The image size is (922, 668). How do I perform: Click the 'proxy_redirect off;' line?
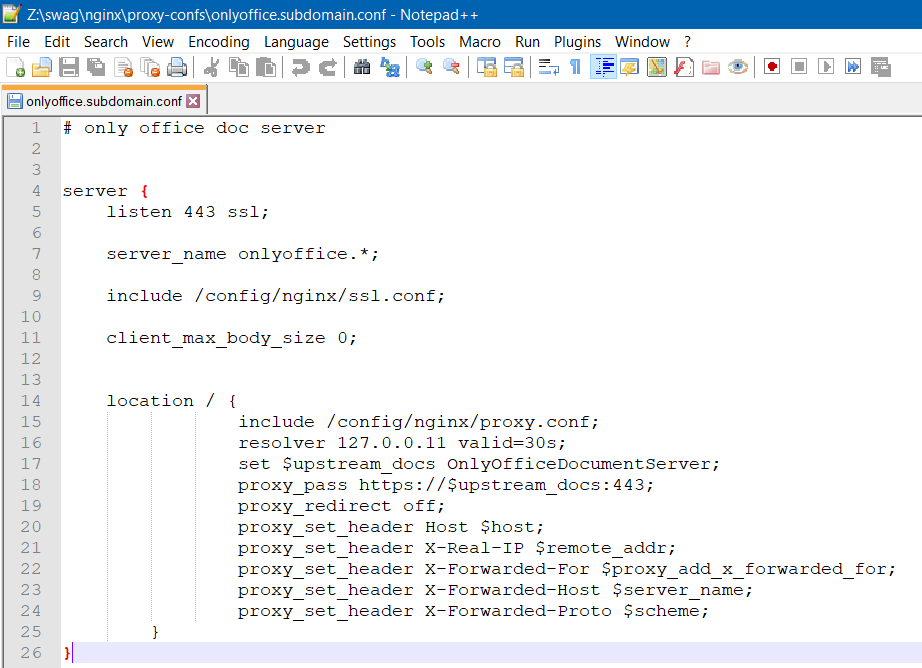coord(342,506)
